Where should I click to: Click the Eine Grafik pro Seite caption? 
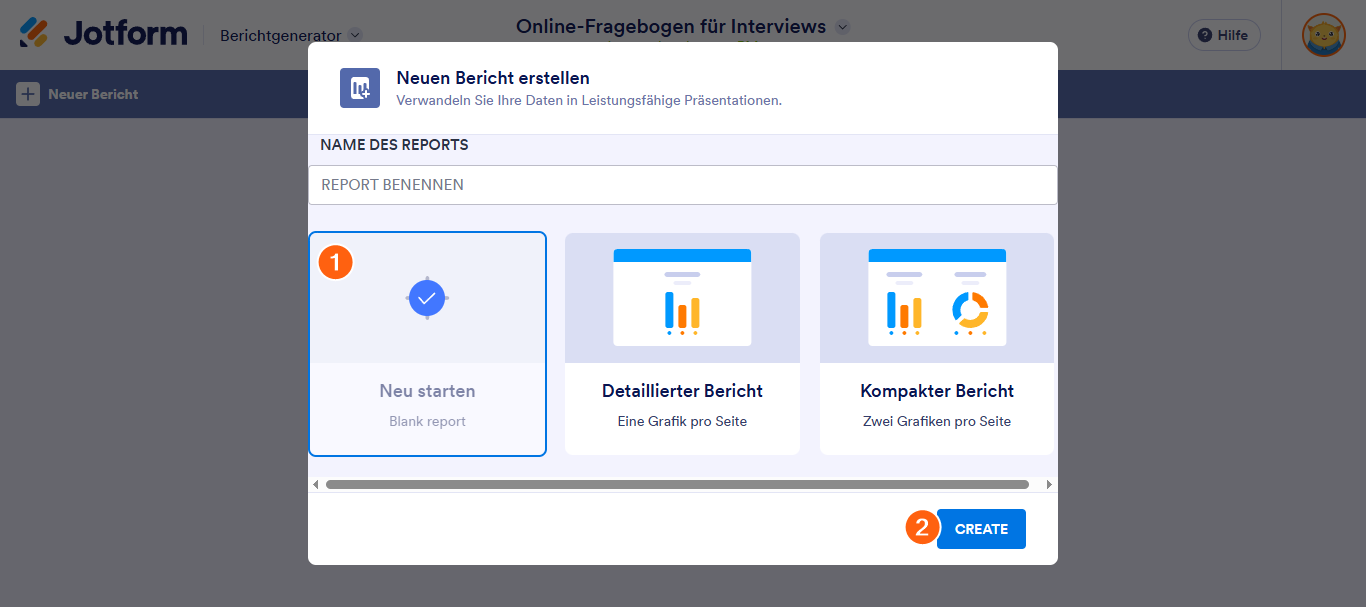click(x=682, y=421)
